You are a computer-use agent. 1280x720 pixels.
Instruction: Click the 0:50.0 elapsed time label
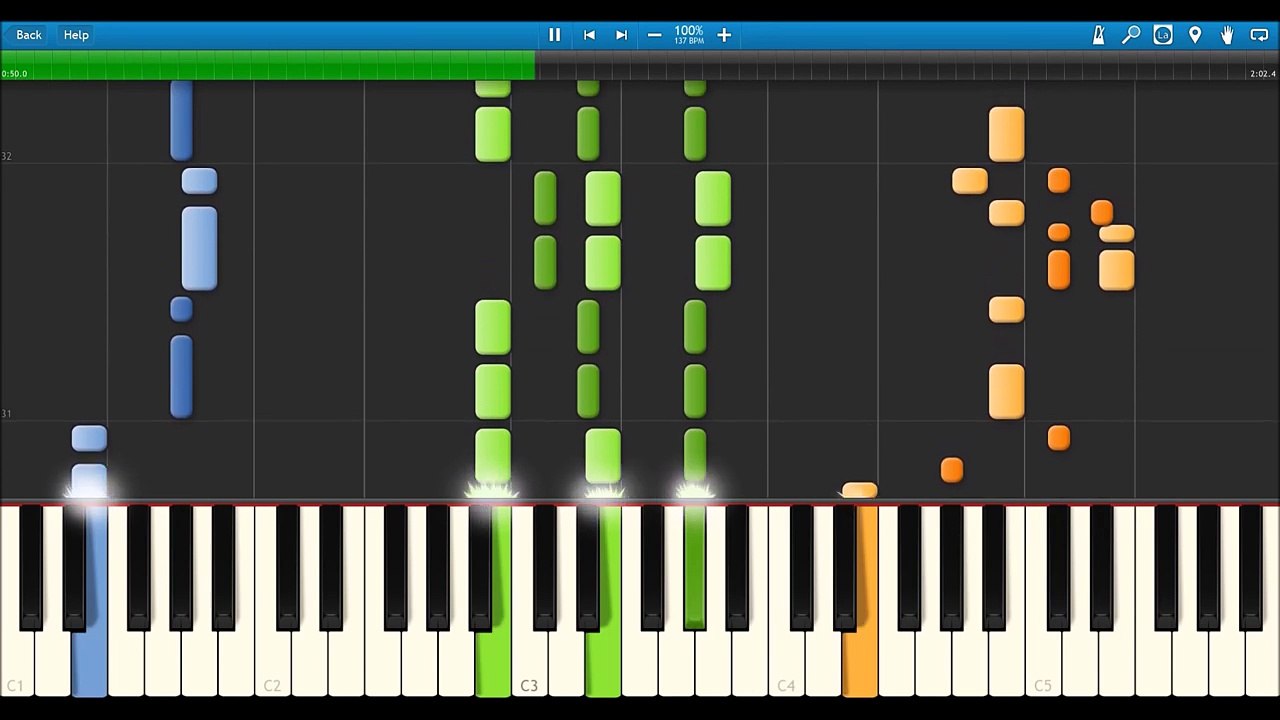tap(15, 74)
